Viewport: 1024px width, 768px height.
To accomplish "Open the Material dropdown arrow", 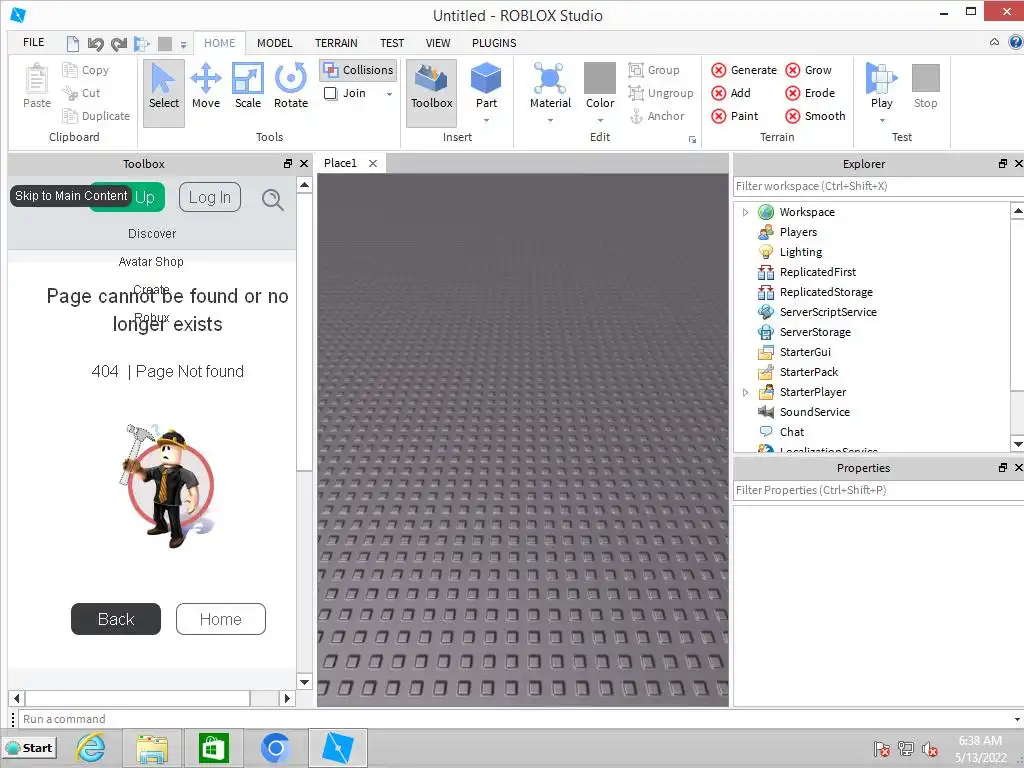I will [550, 120].
